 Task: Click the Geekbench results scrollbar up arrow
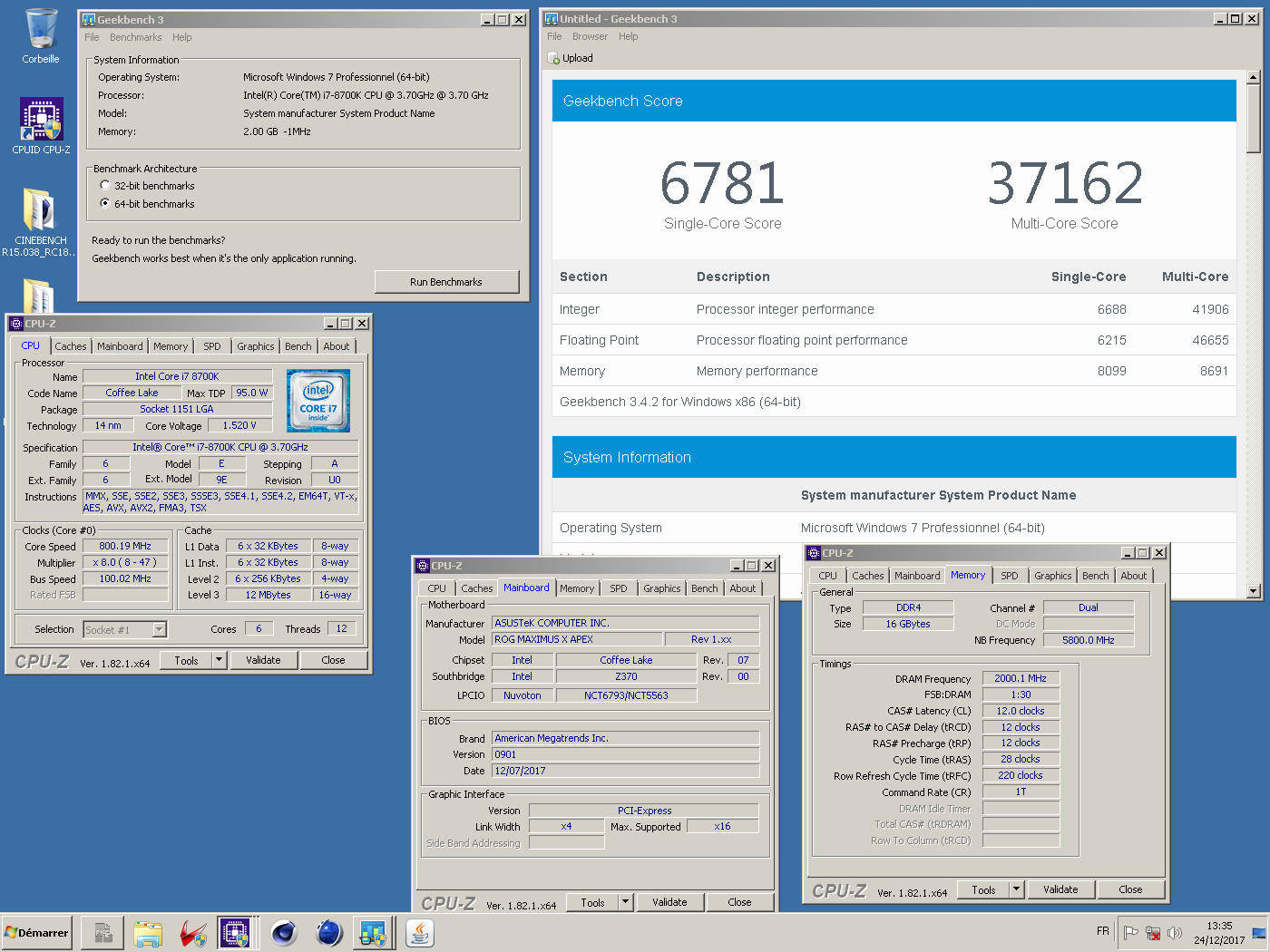(1254, 77)
